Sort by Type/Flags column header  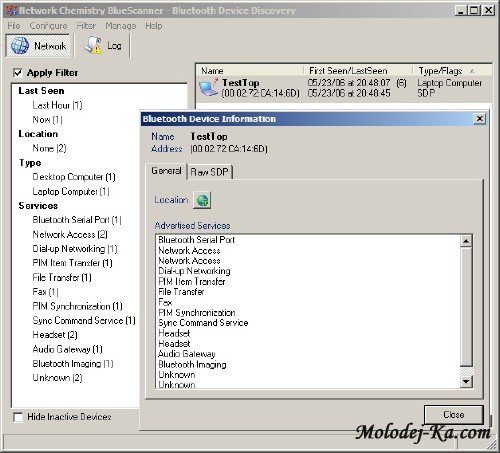point(452,71)
